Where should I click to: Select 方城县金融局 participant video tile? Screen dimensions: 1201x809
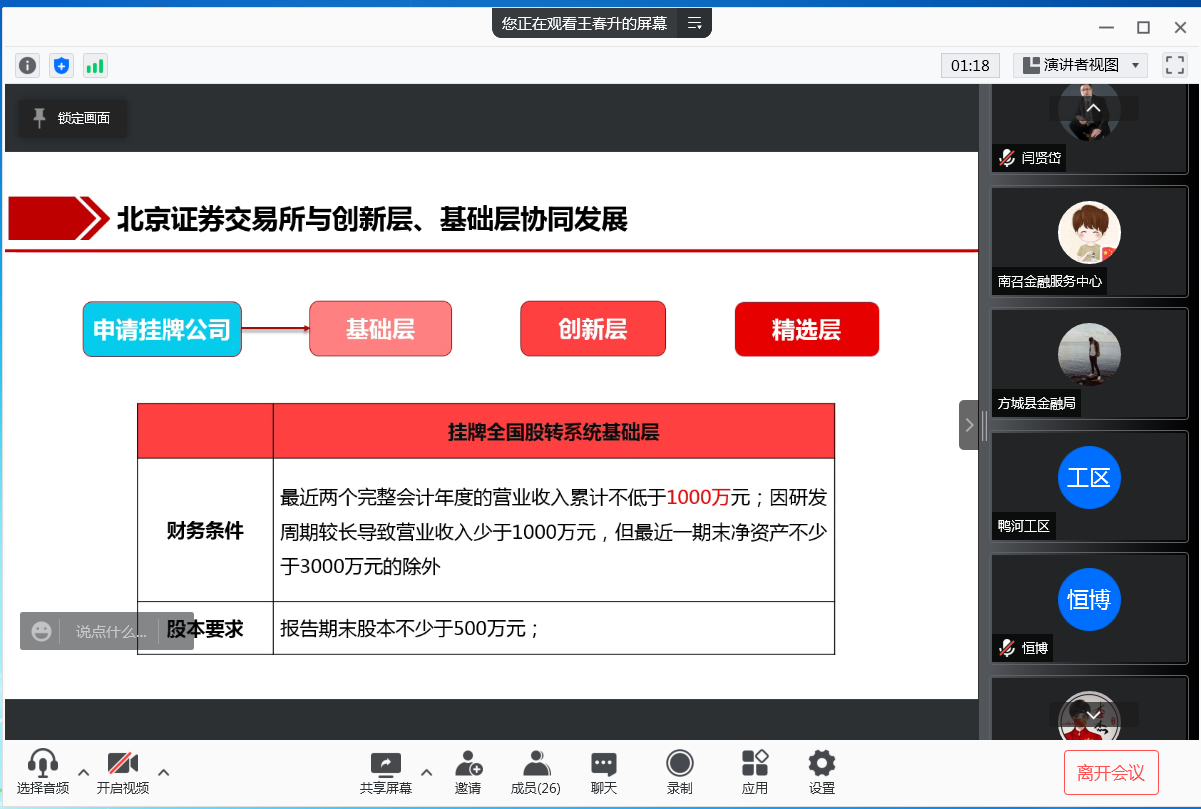coord(1090,362)
